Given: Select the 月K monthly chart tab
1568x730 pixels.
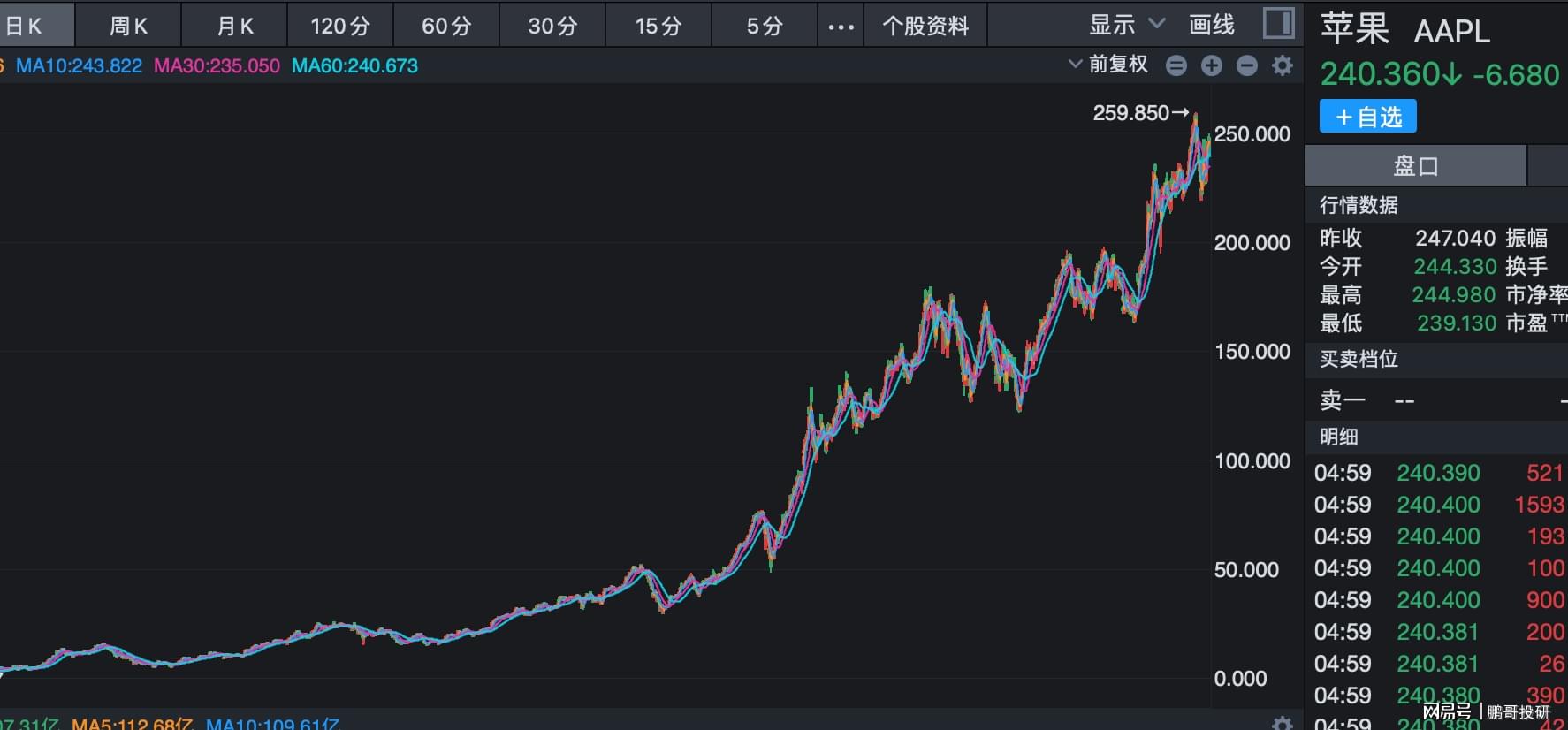Looking at the screenshot, I should pyautogui.click(x=235, y=26).
